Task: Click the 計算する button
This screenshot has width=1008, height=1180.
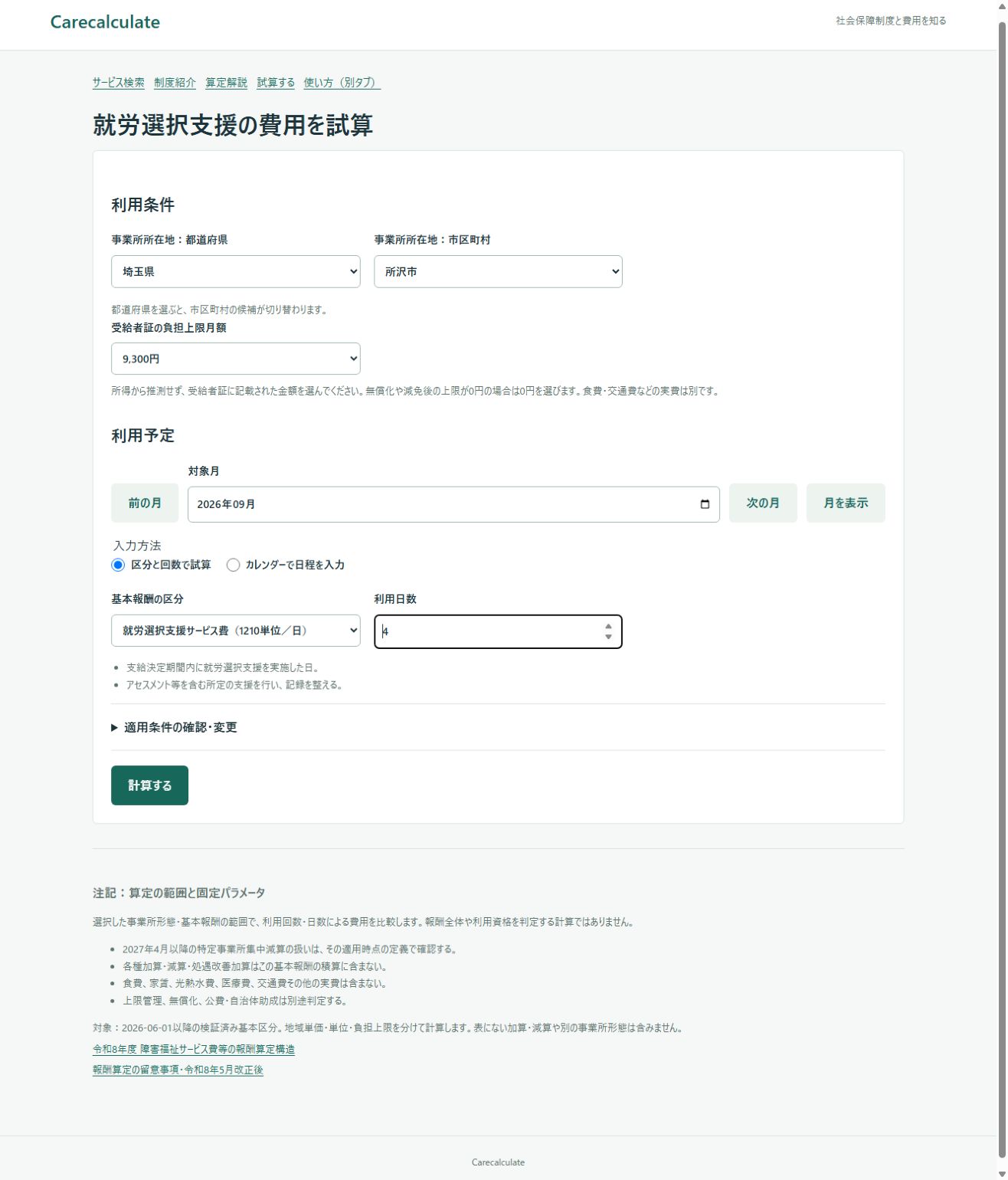Action: (149, 785)
